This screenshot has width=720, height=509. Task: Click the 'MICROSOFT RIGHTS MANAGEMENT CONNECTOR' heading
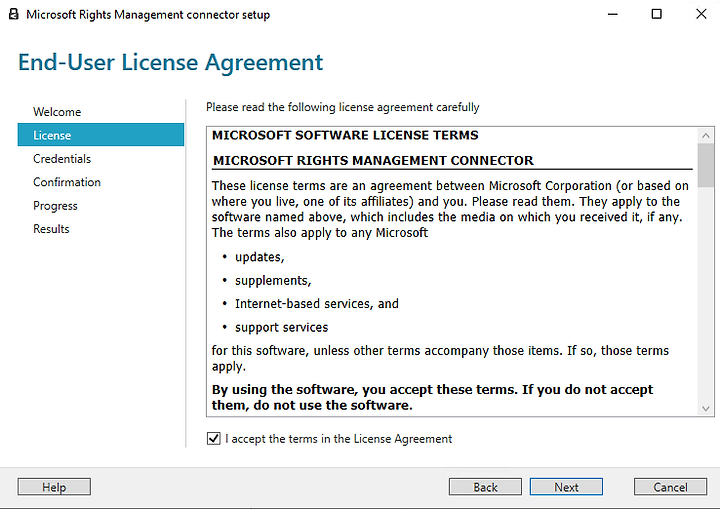point(373,160)
